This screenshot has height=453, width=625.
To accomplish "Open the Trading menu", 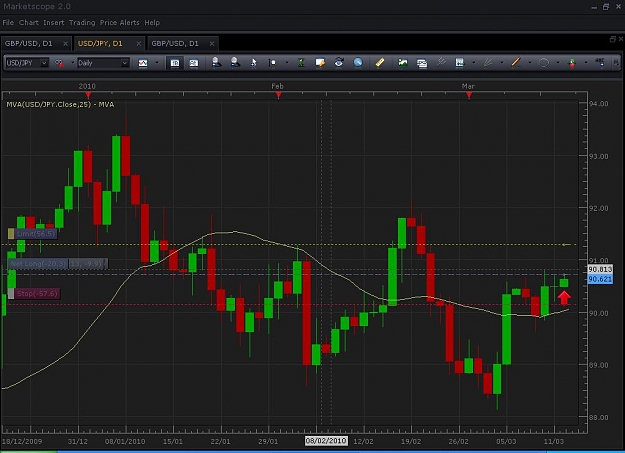I will [82, 23].
